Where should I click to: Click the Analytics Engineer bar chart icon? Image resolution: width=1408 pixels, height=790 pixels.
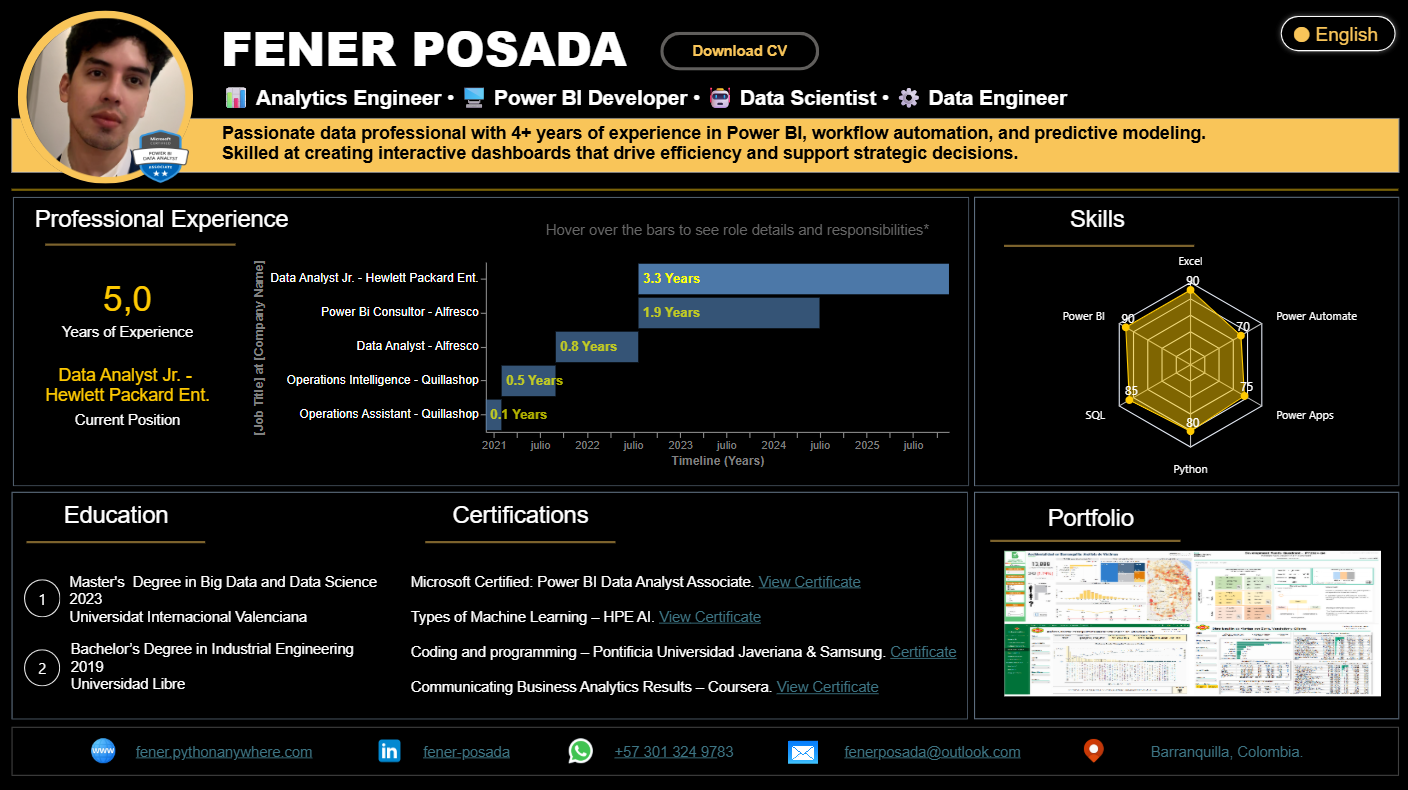[236, 97]
